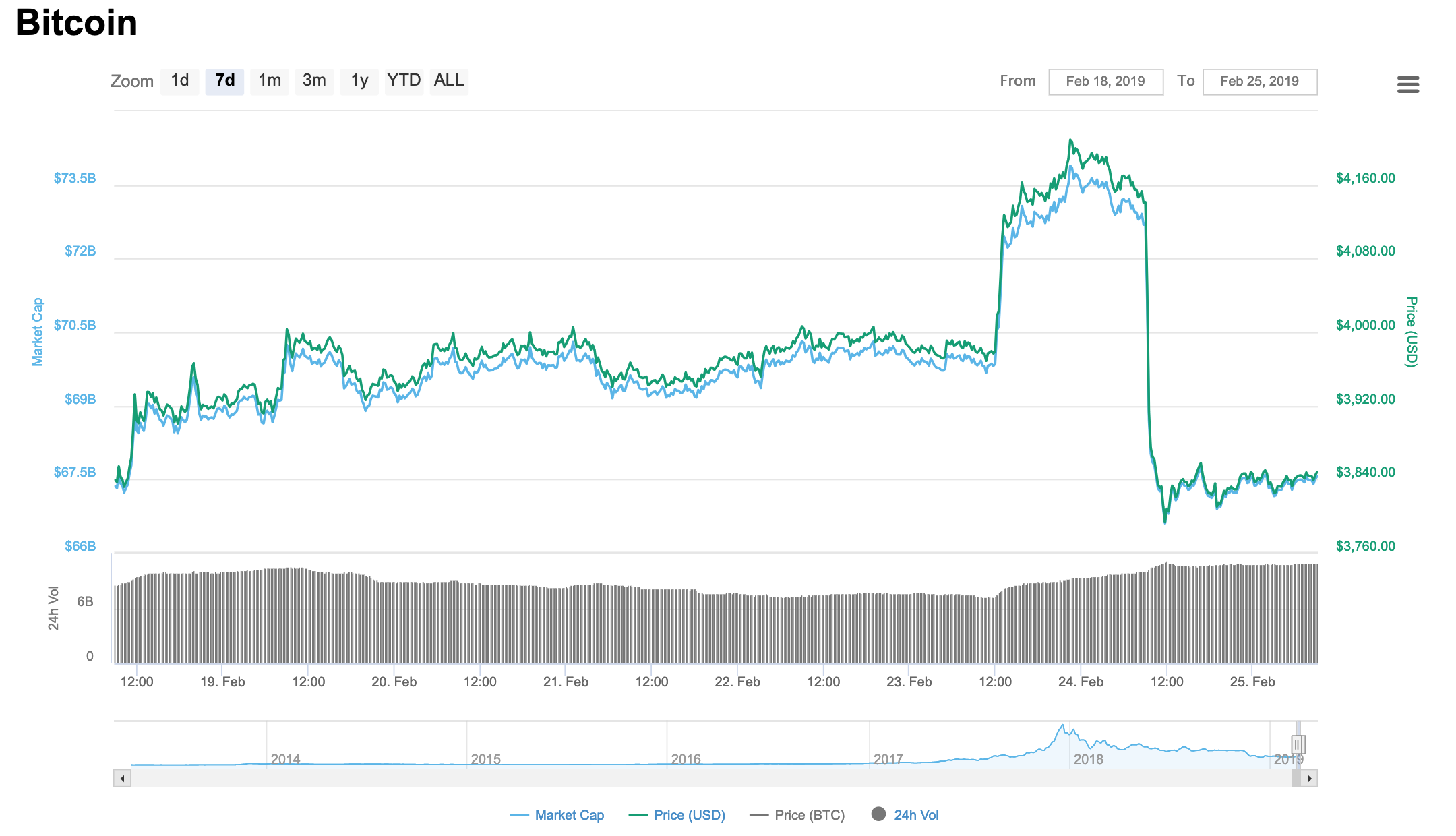
Task: Open the chart hamburger menu
Action: click(x=1408, y=84)
